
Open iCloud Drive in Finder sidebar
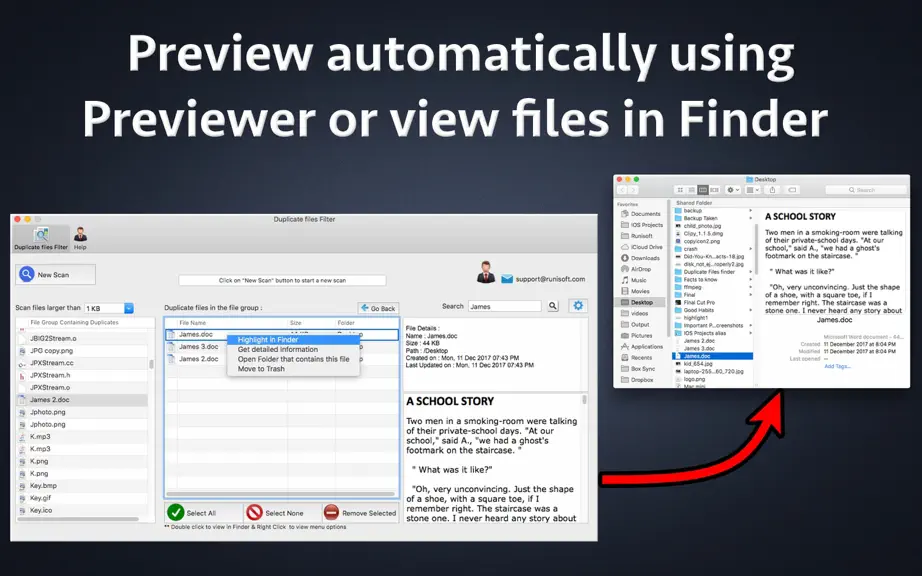[x=641, y=247]
